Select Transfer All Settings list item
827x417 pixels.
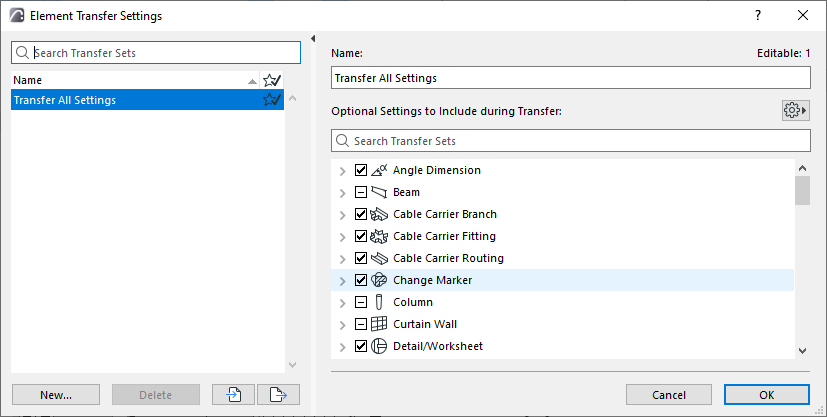[130, 100]
